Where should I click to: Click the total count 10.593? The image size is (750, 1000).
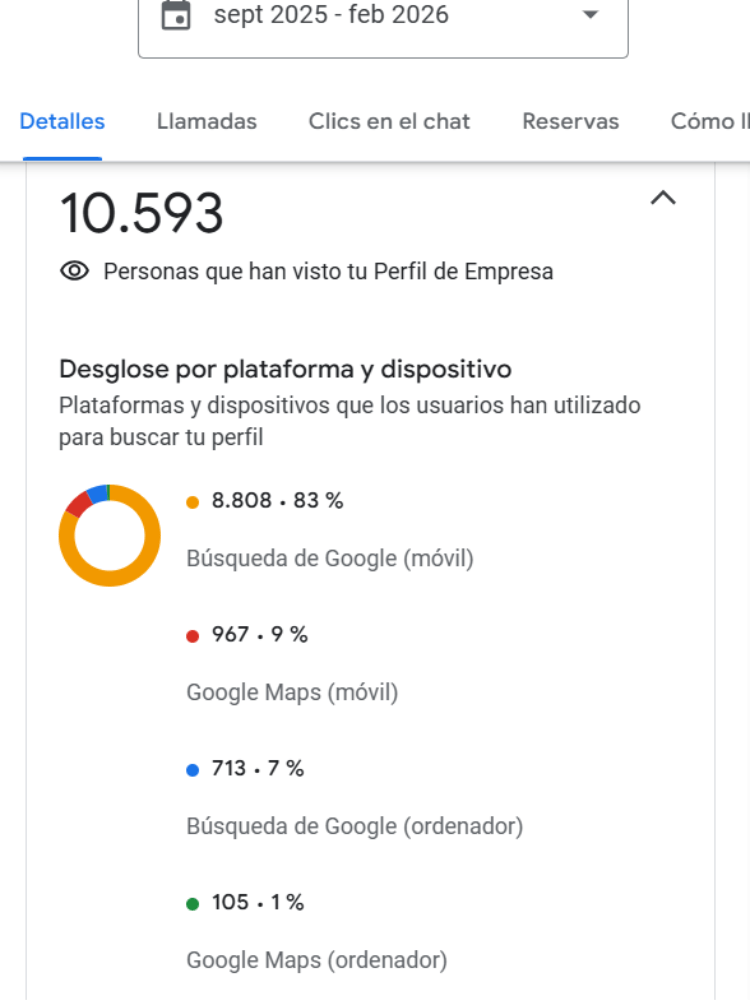141,213
